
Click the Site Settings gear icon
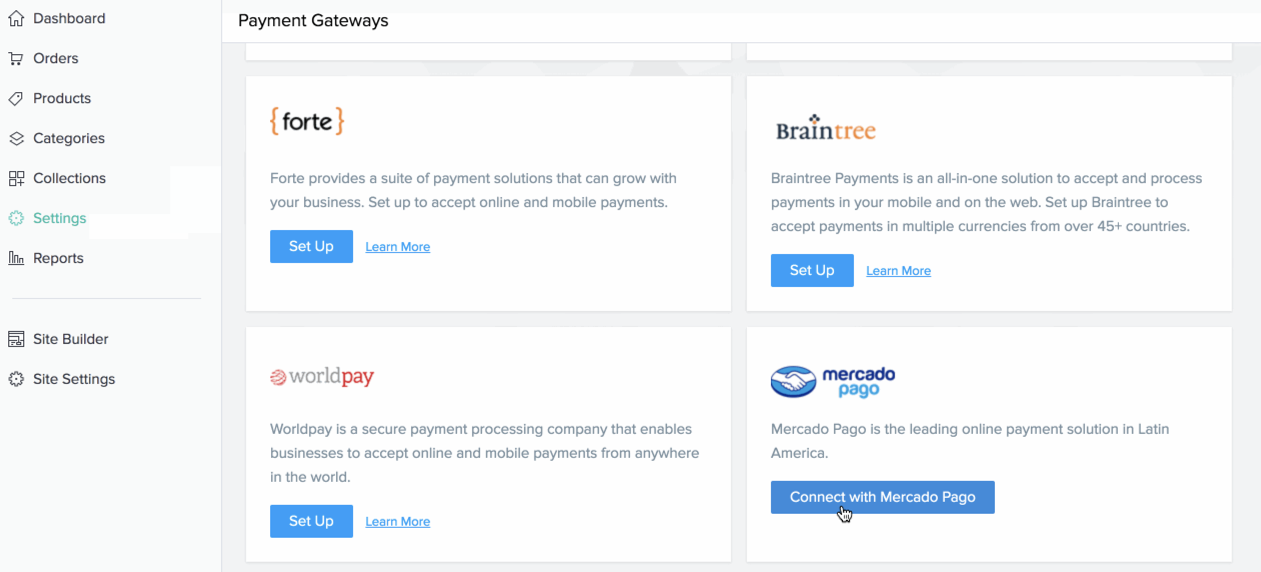(16, 379)
